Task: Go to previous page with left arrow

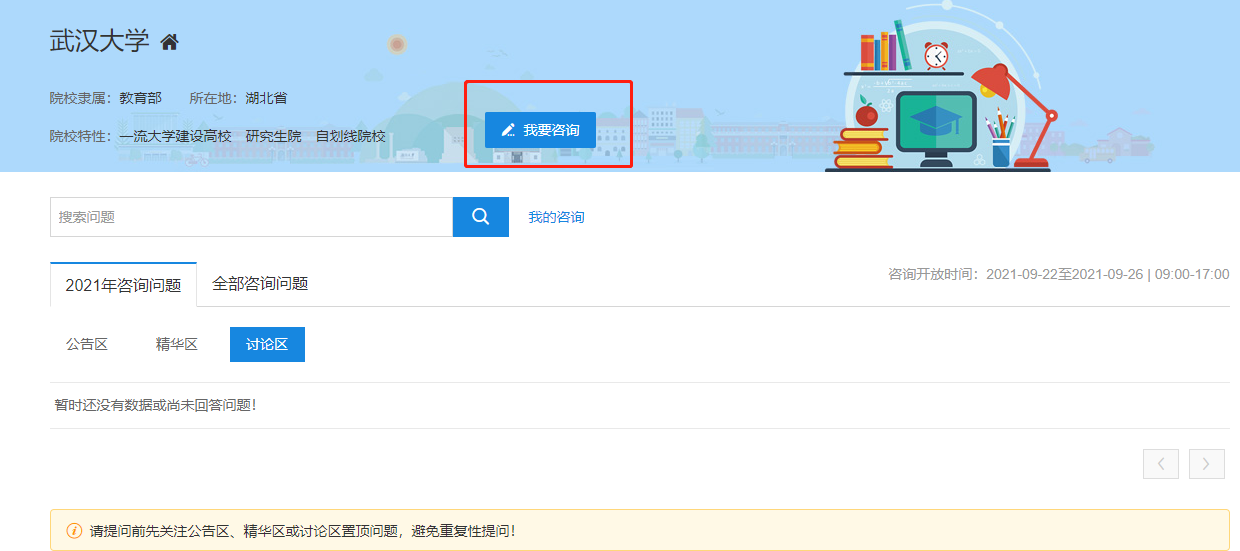Action: coord(1161,464)
